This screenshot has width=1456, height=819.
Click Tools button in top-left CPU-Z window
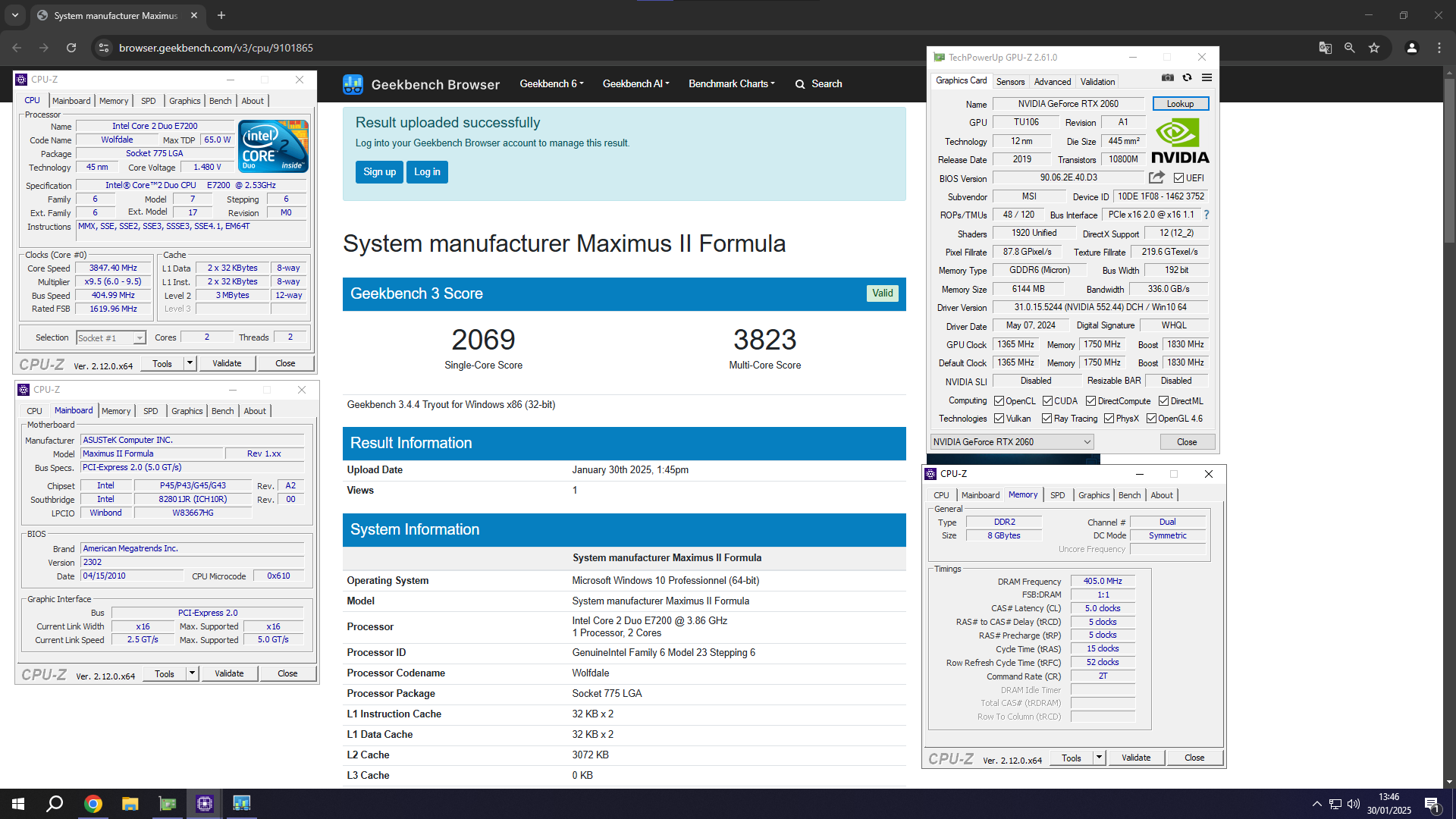(162, 363)
